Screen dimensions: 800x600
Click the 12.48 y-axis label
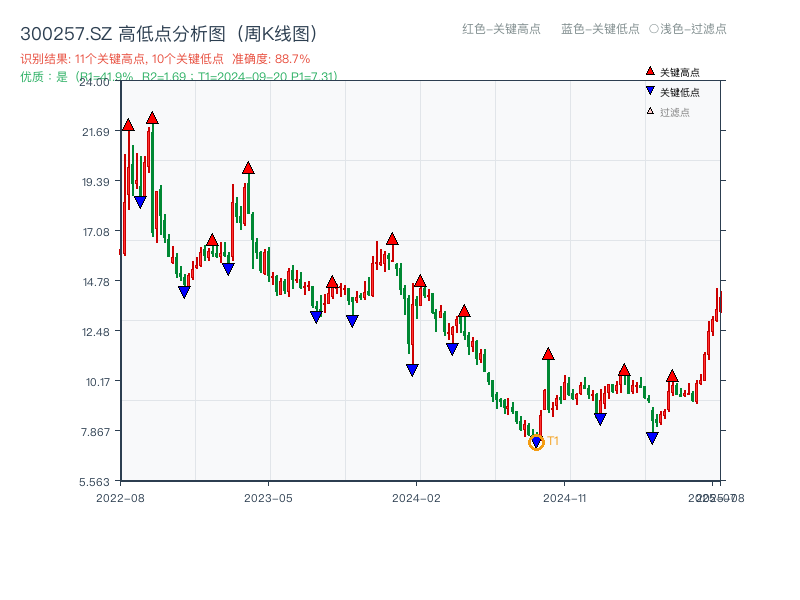pyautogui.click(x=96, y=332)
